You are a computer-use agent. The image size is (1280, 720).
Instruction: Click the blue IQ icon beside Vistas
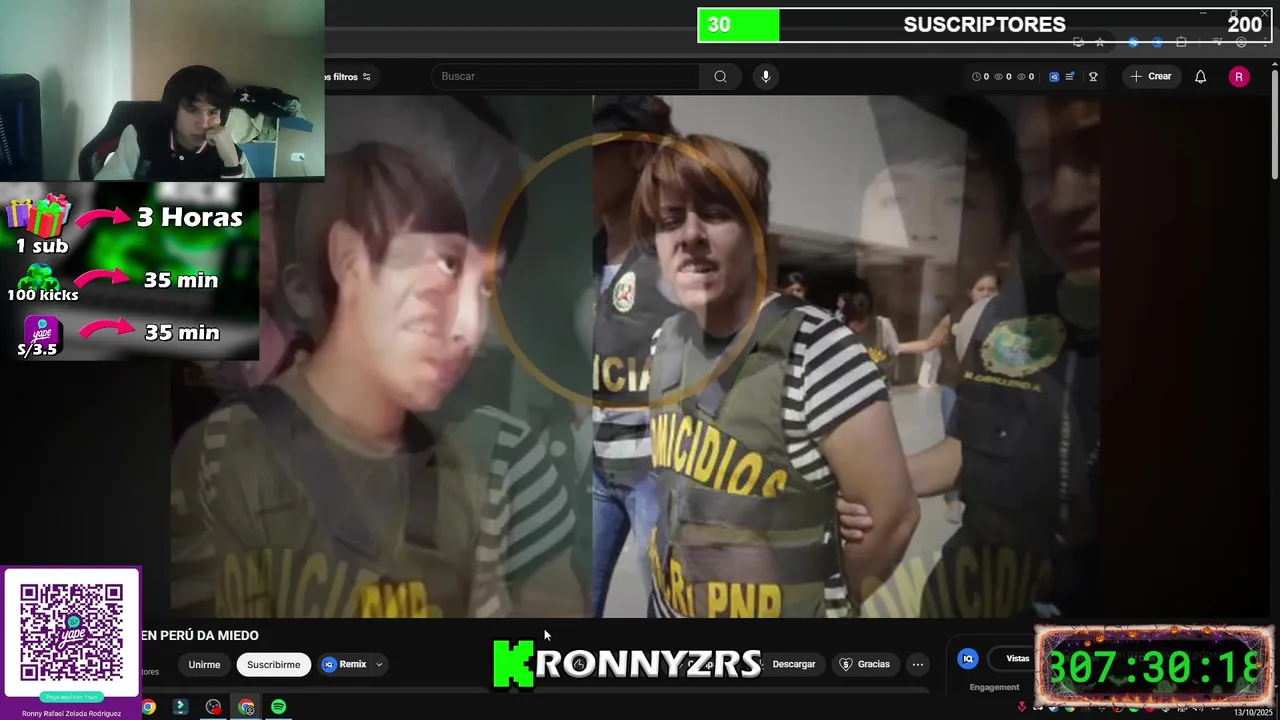point(968,658)
